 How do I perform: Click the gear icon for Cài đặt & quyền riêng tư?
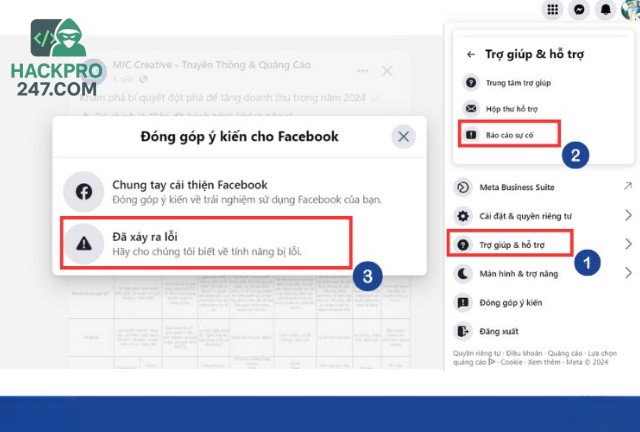point(463,216)
